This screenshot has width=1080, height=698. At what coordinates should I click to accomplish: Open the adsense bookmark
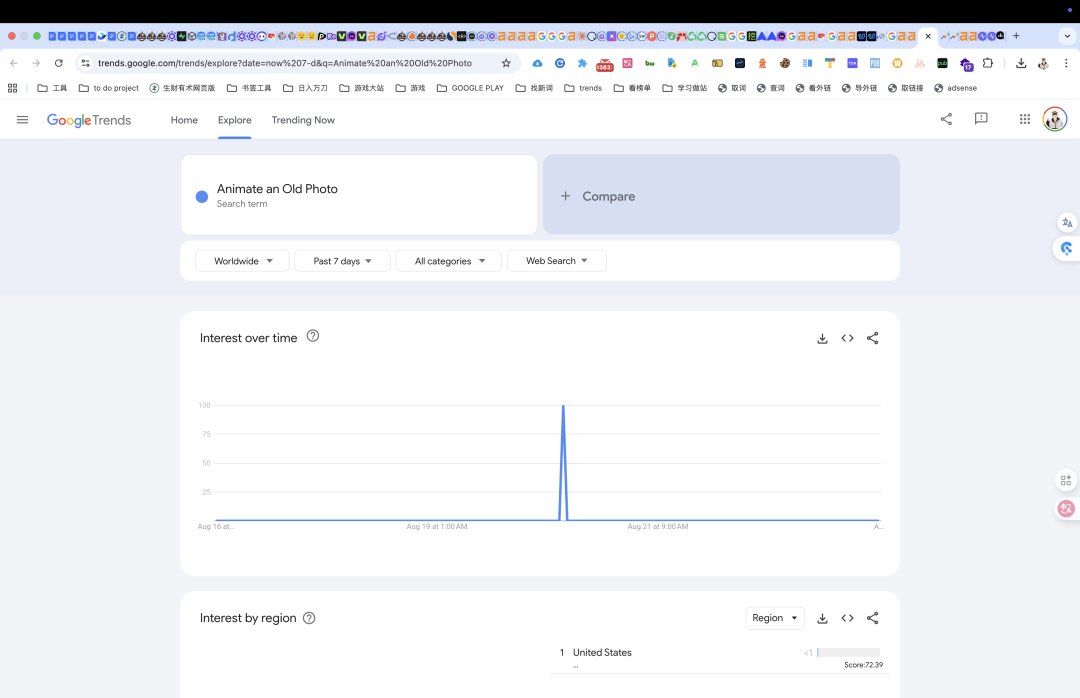955,88
